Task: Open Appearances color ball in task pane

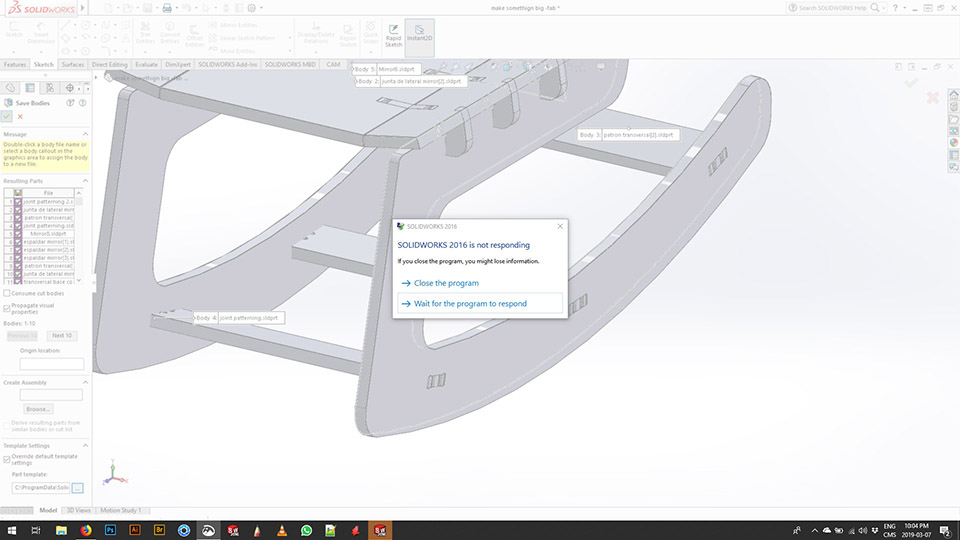Action: (953, 143)
